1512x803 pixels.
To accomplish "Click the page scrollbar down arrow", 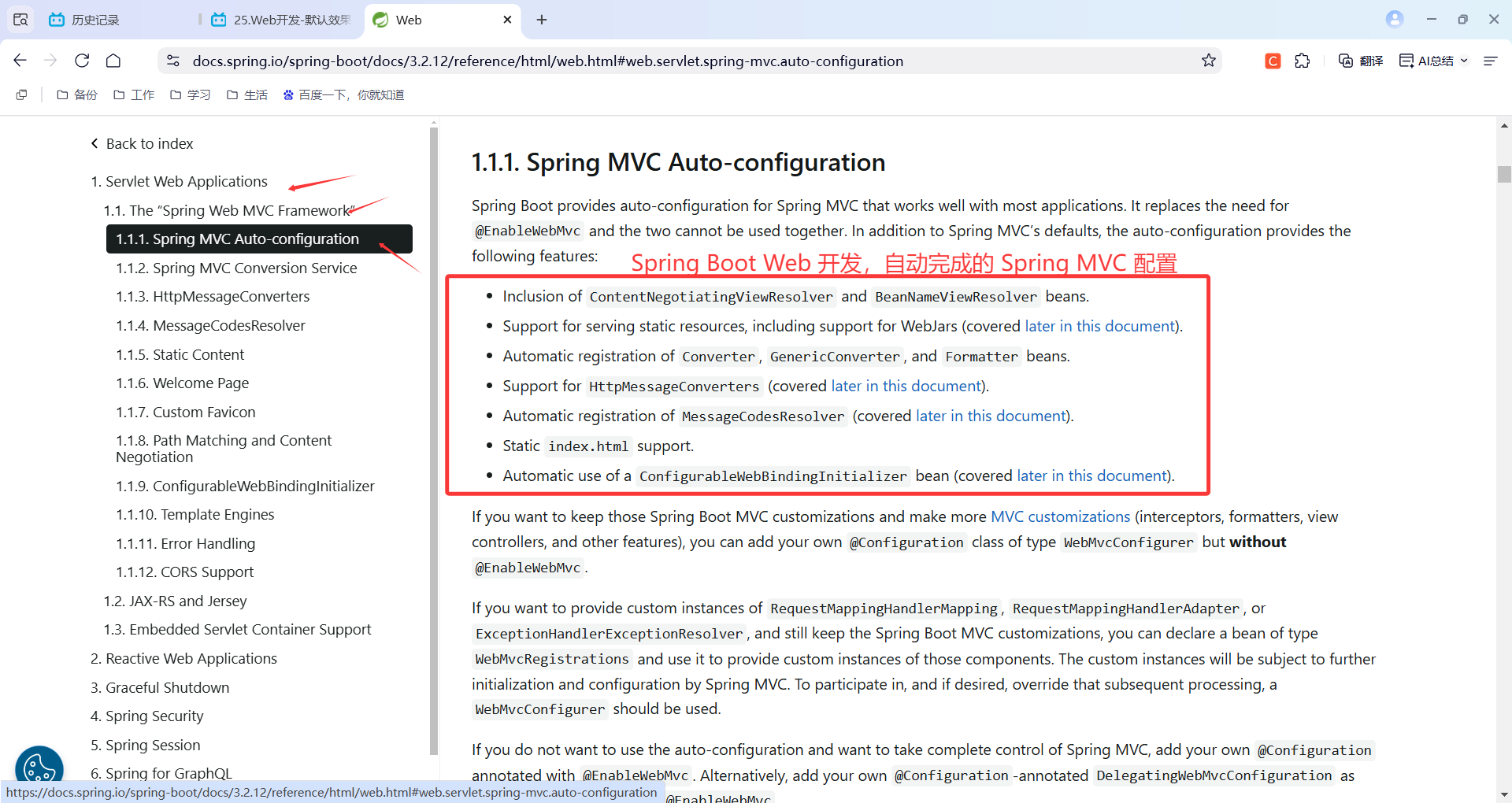I will [x=1504, y=795].
